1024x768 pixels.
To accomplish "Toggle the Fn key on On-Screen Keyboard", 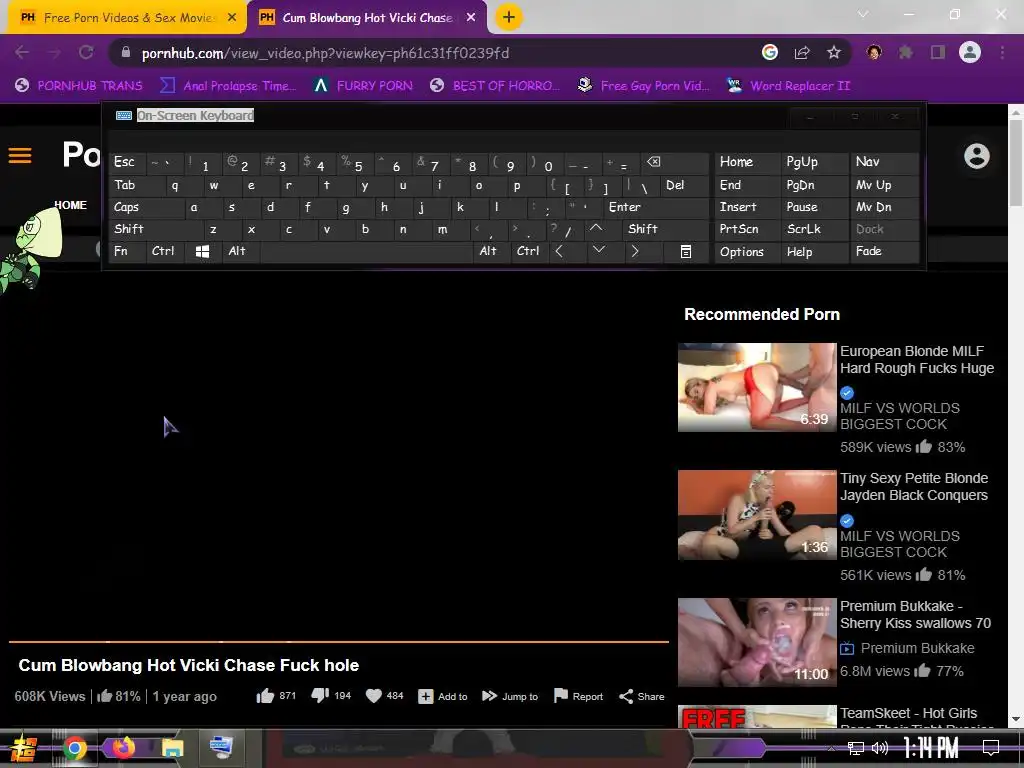I will tap(127, 251).
